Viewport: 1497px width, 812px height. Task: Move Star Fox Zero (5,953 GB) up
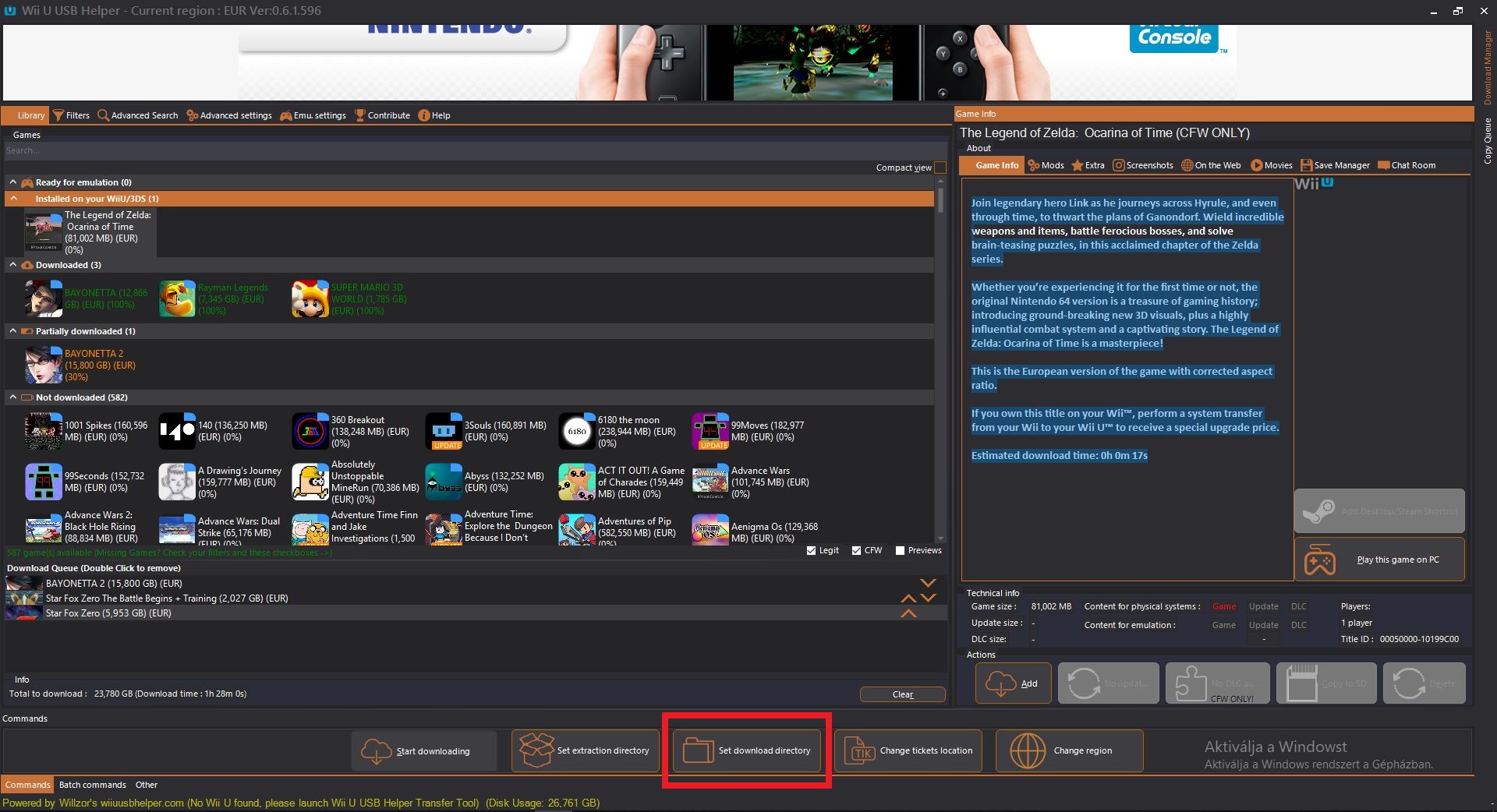[908, 613]
